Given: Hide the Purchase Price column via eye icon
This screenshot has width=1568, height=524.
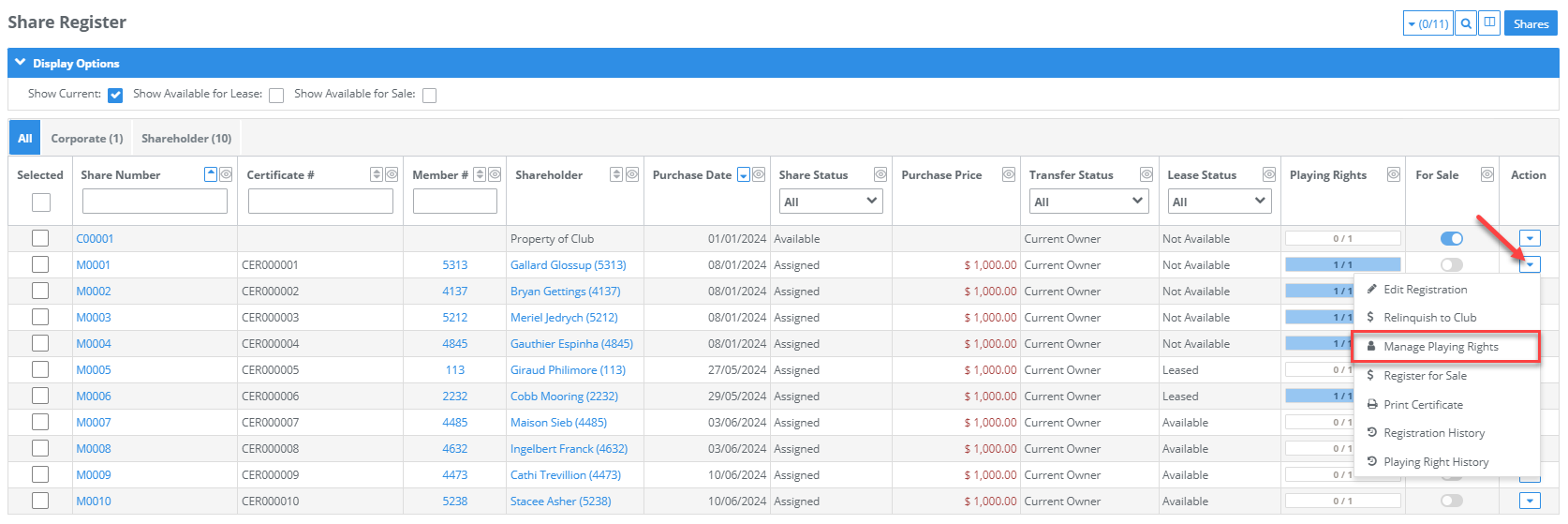Looking at the screenshot, I should pyautogui.click(x=1009, y=174).
